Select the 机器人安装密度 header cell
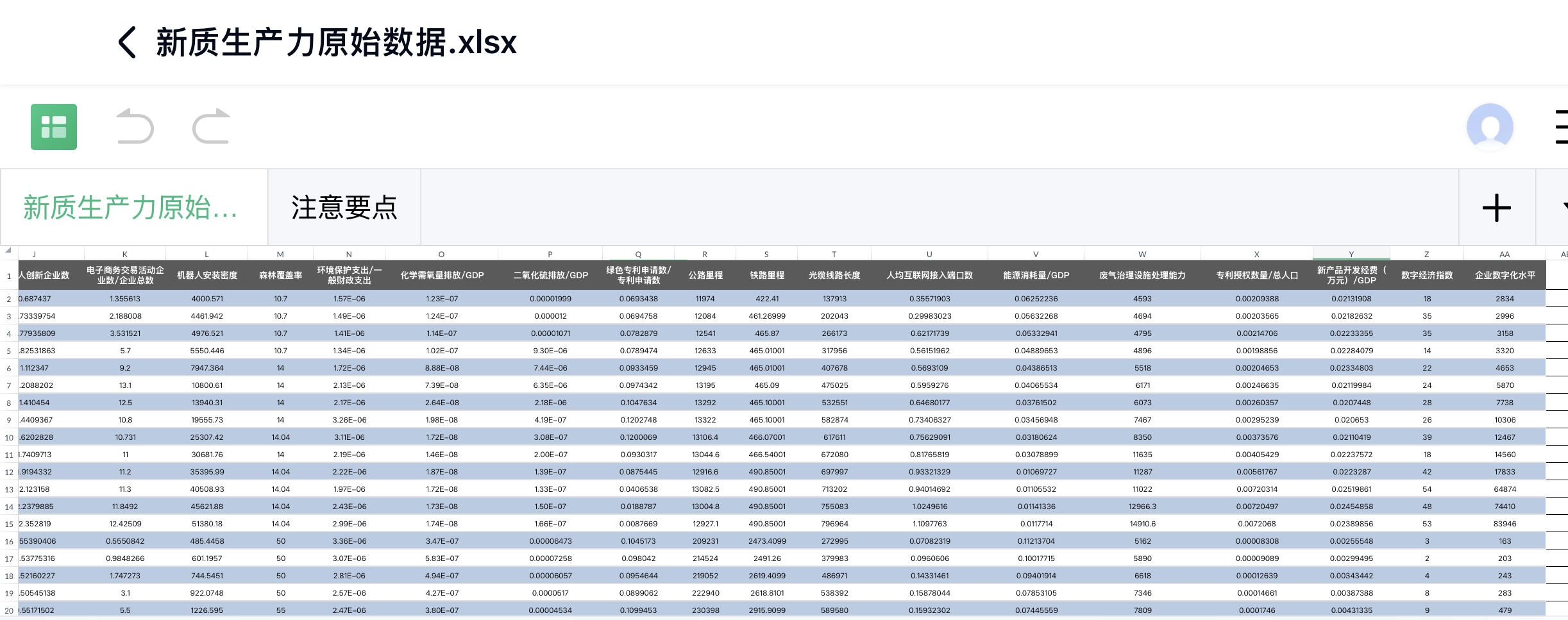 207,275
